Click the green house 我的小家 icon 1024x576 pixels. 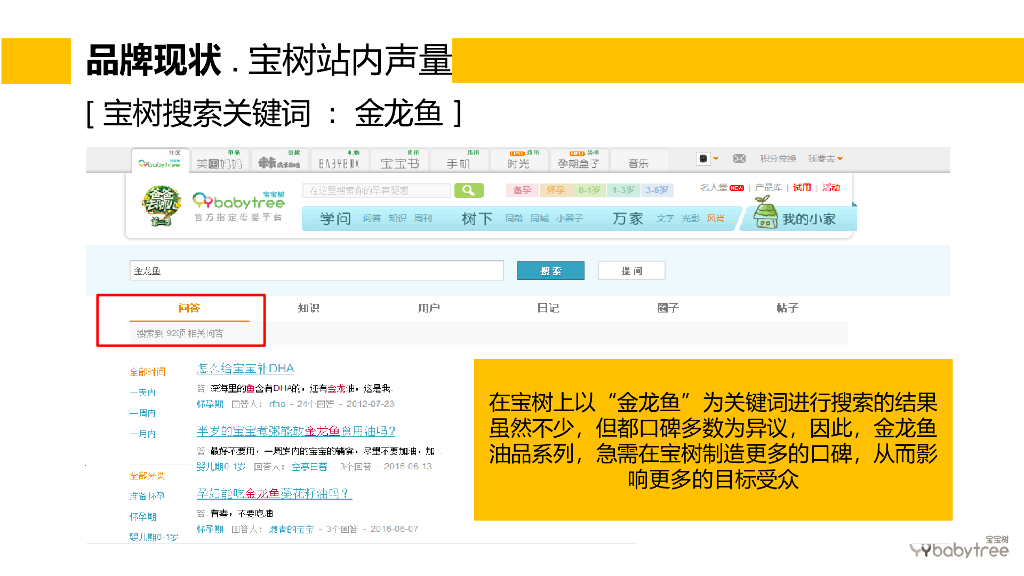(765, 214)
